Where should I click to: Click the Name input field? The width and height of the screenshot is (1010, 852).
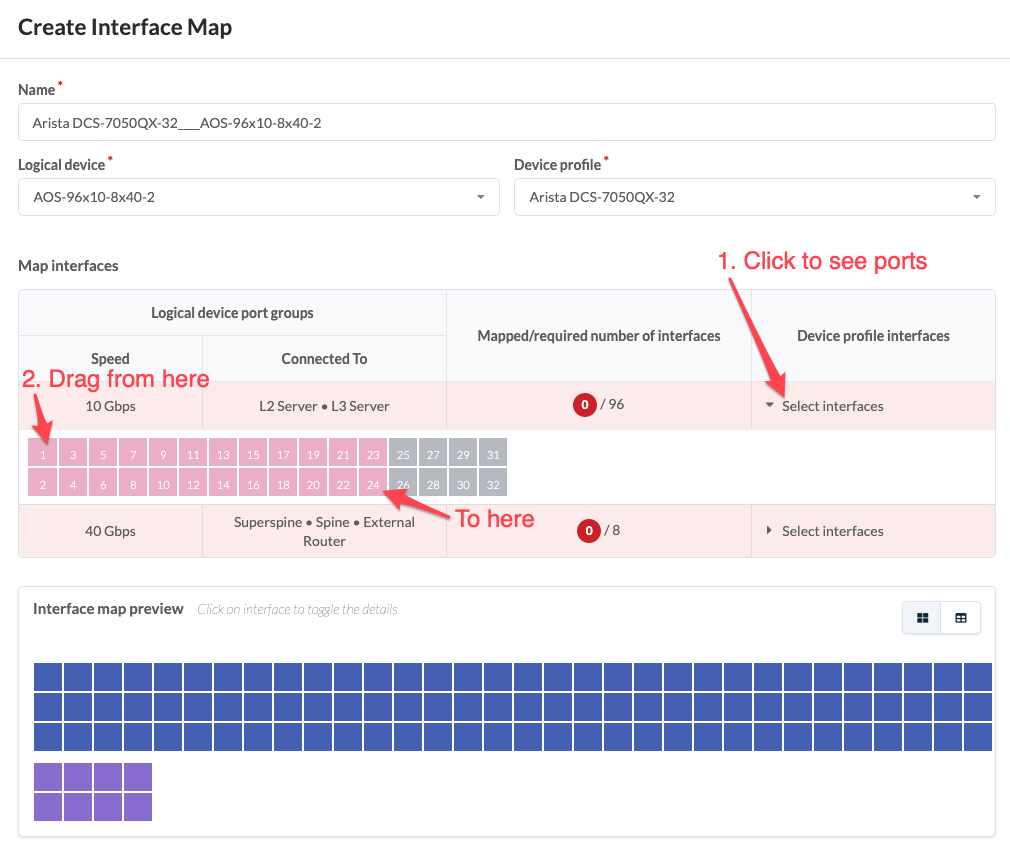pyautogui.click(x=506, y=123)
